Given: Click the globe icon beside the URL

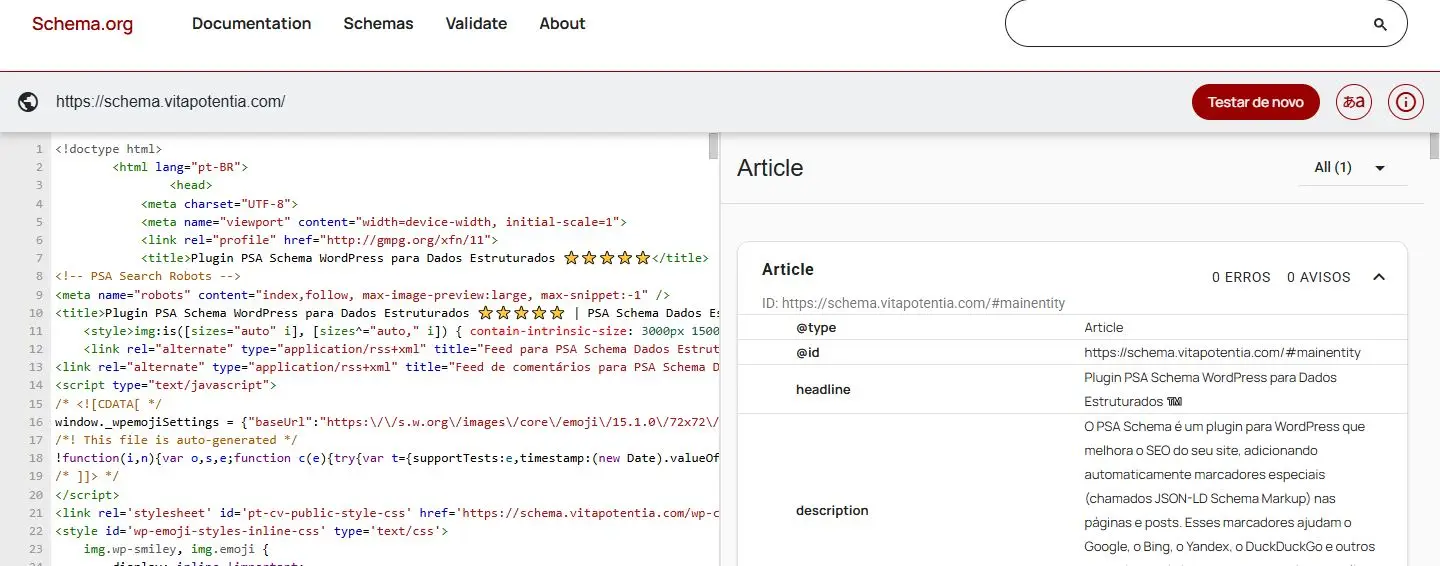Looking at the screenshot, I should (28, 102).
